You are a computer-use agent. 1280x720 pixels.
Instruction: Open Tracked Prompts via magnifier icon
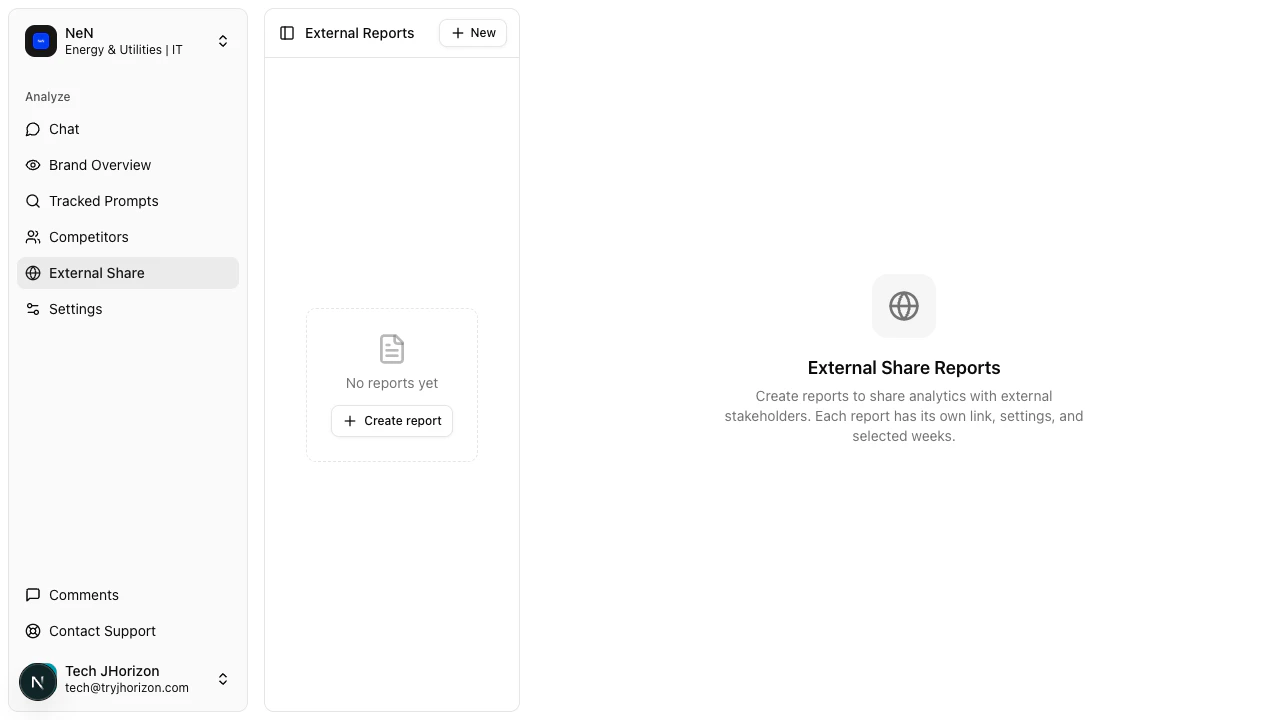click(x=33, y=201)
